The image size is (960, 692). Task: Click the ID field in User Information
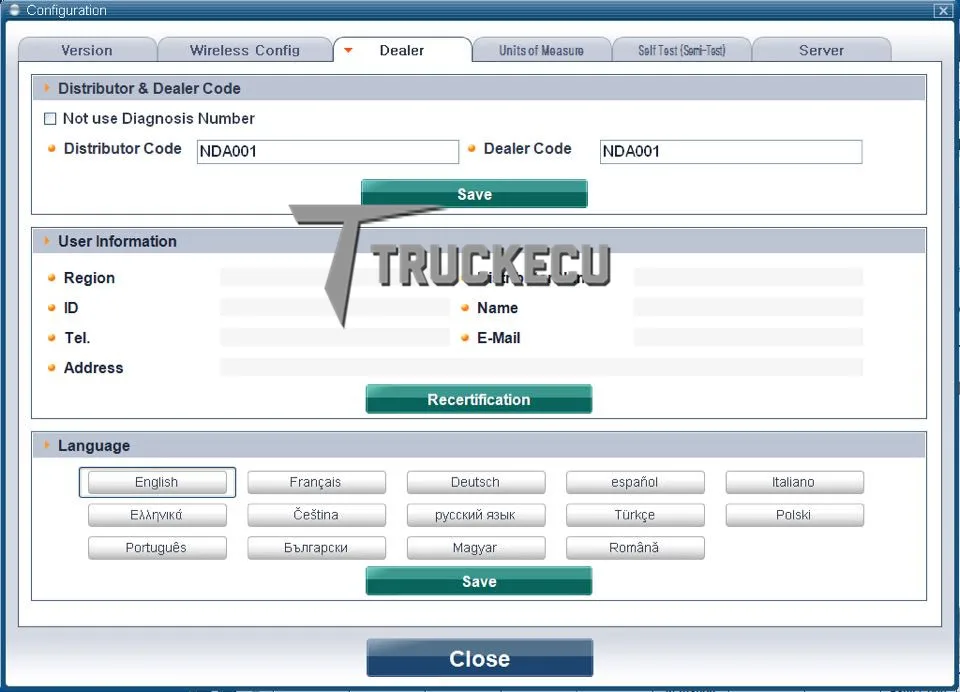coord(335,307)
